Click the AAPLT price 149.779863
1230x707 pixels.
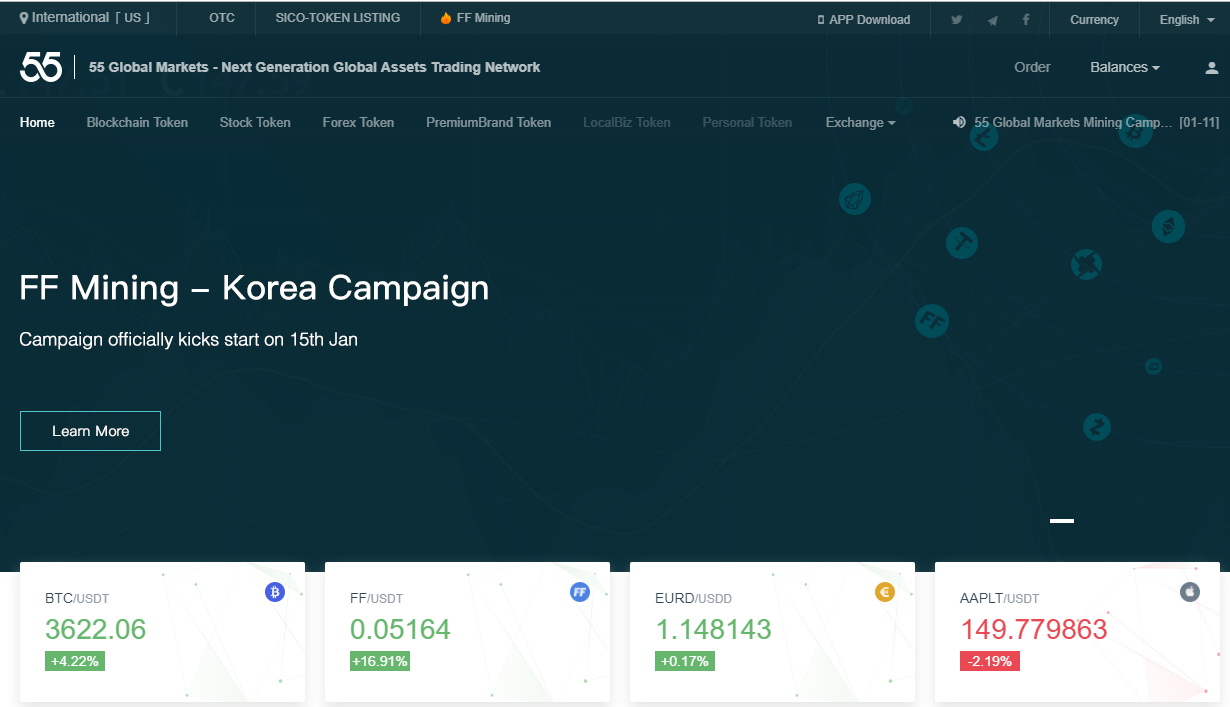tap(1034, 629)
